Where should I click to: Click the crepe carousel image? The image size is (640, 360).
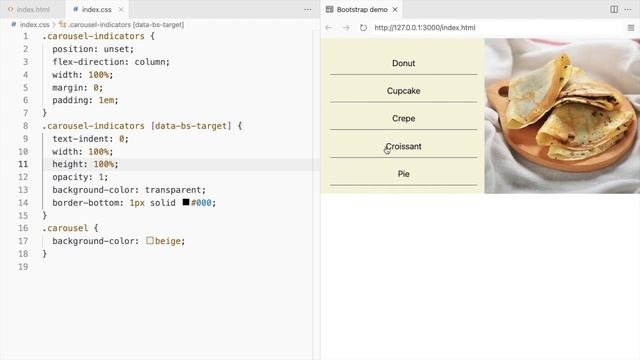[562, 116]
